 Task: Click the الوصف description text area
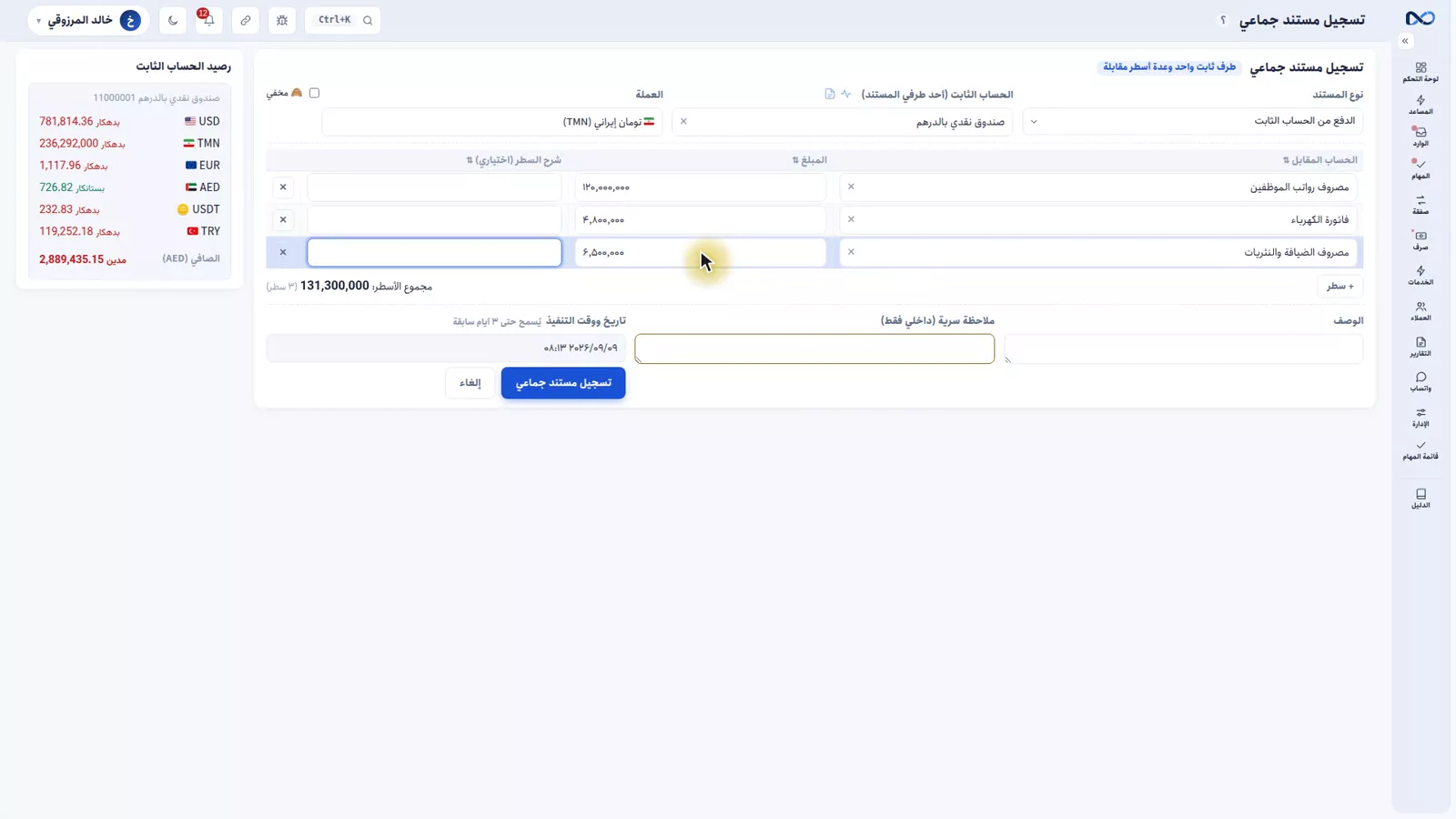point(1184,349)
